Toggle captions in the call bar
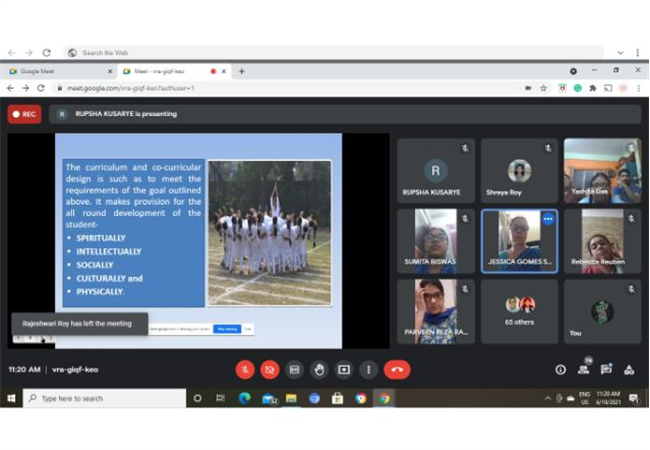The image size is (650, 450). click(x=294, y=370)
